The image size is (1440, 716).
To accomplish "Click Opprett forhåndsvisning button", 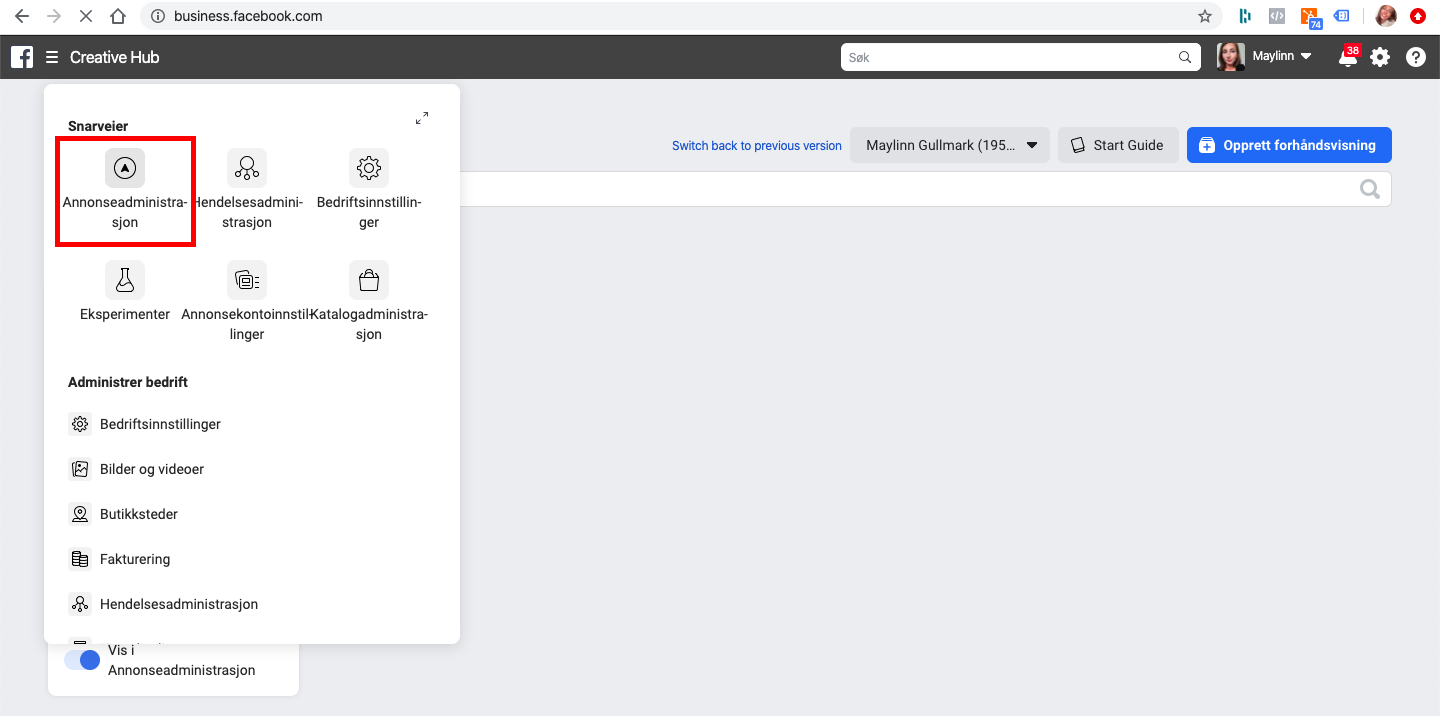I will tap(1289, 145).
